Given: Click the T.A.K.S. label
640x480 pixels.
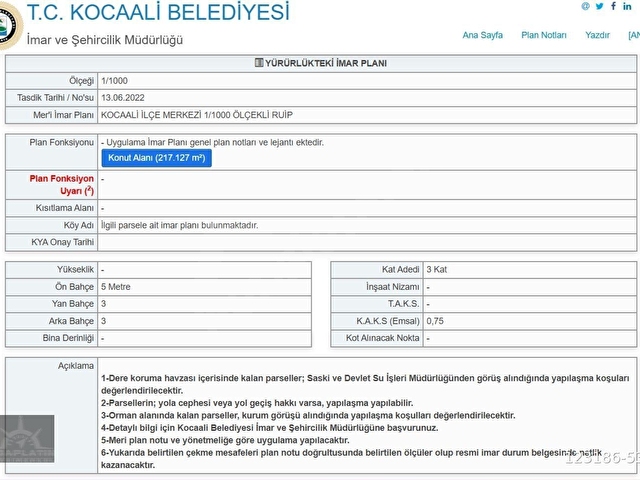Looking at the screenshot, I should click(x=404, y=304).
